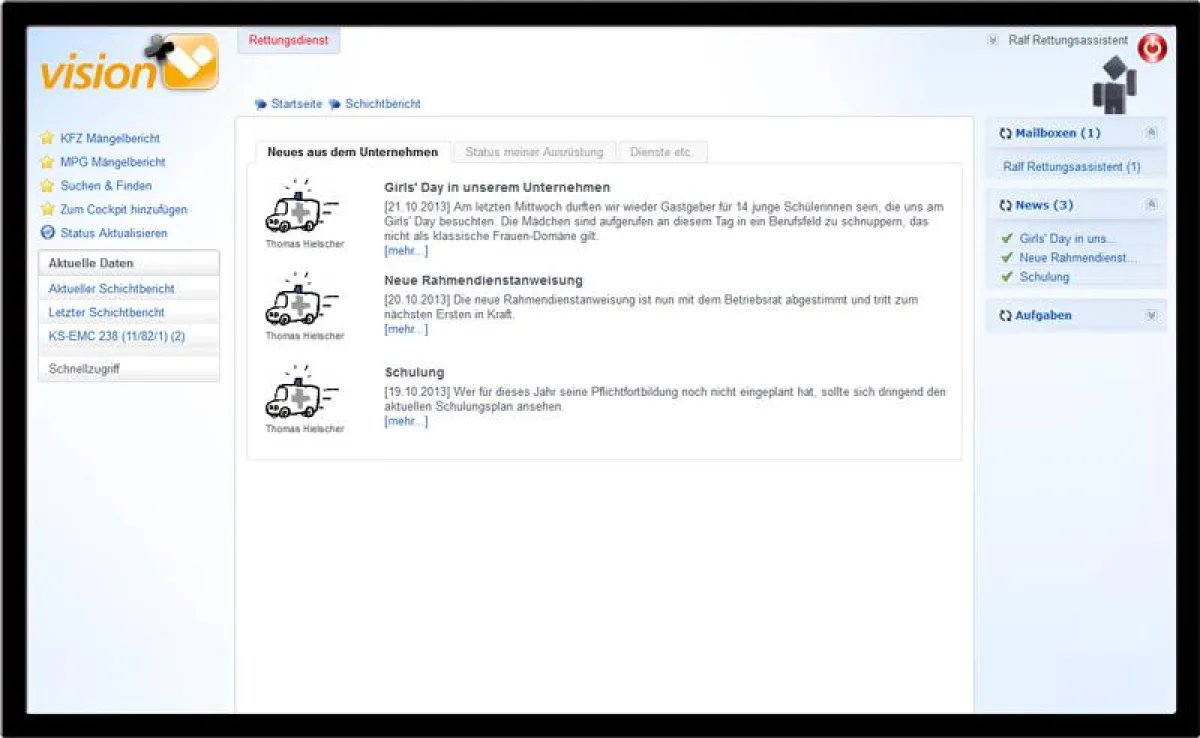The height and width of the screenshot is (738, 1200).
Task: Click the refresh icon on the Aufgaben panel
Action: (x=1004, y=315)
